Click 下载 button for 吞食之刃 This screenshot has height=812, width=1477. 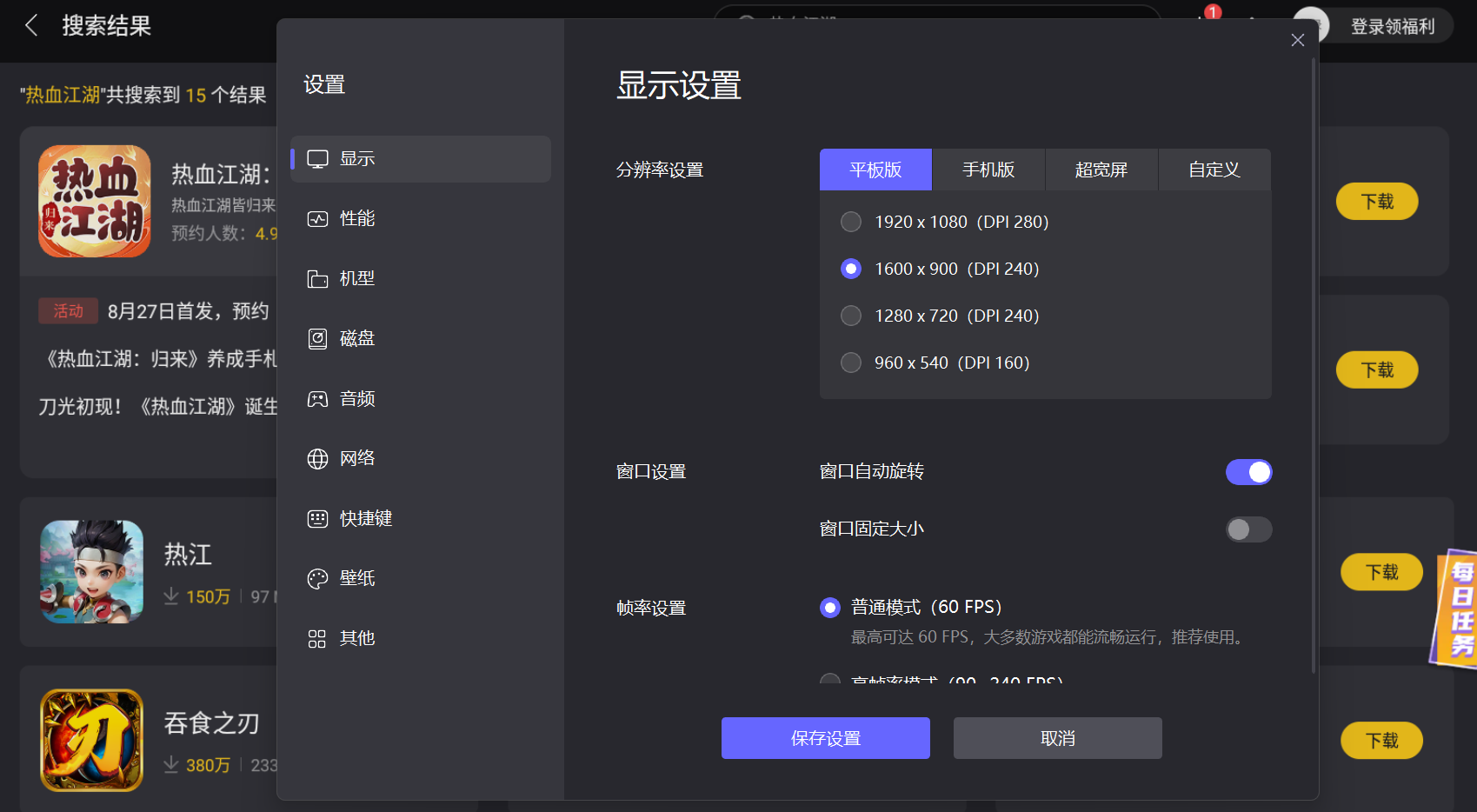1381,741
